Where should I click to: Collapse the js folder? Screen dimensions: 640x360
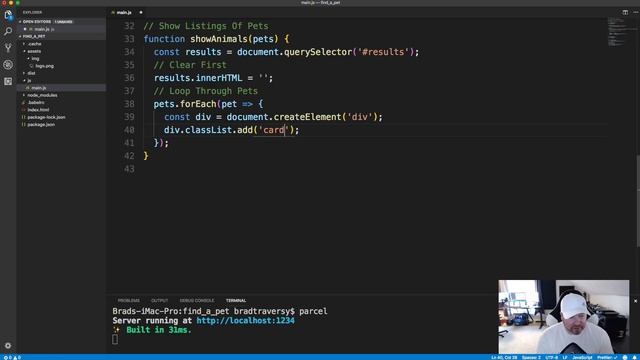coord(29,80)
